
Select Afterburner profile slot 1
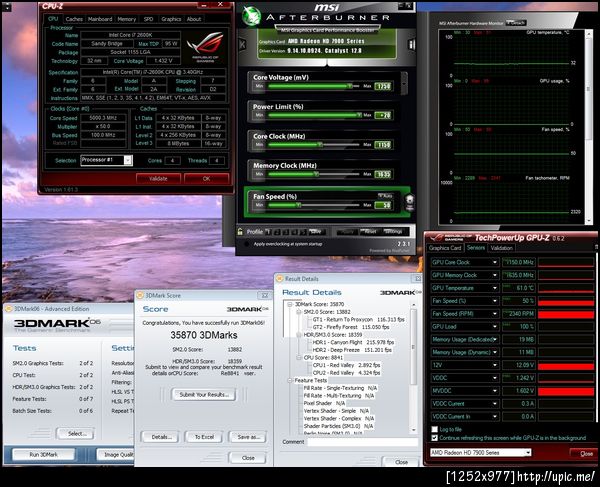point(268,232)
